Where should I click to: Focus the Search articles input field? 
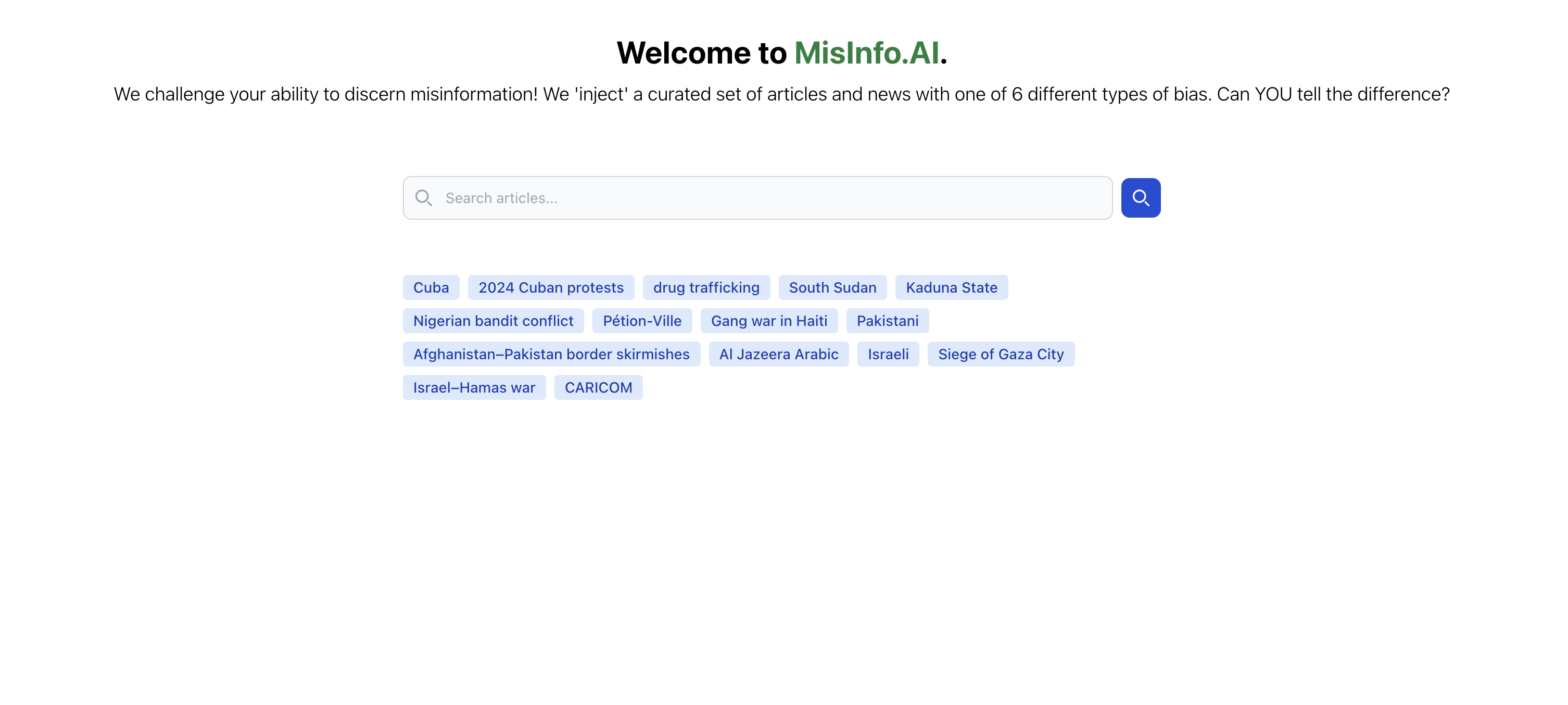point(767,198)
